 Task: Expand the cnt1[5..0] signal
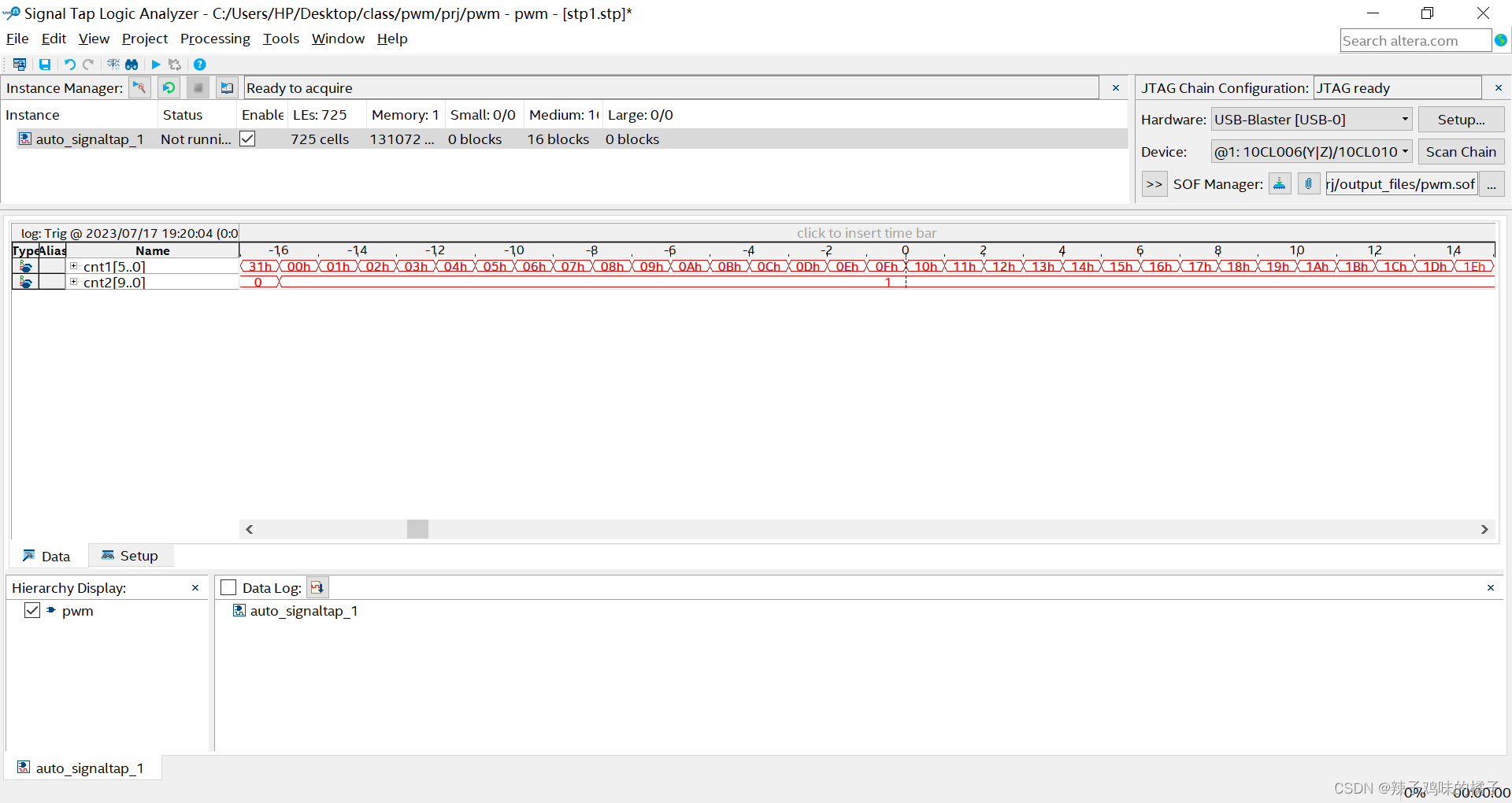74,266
